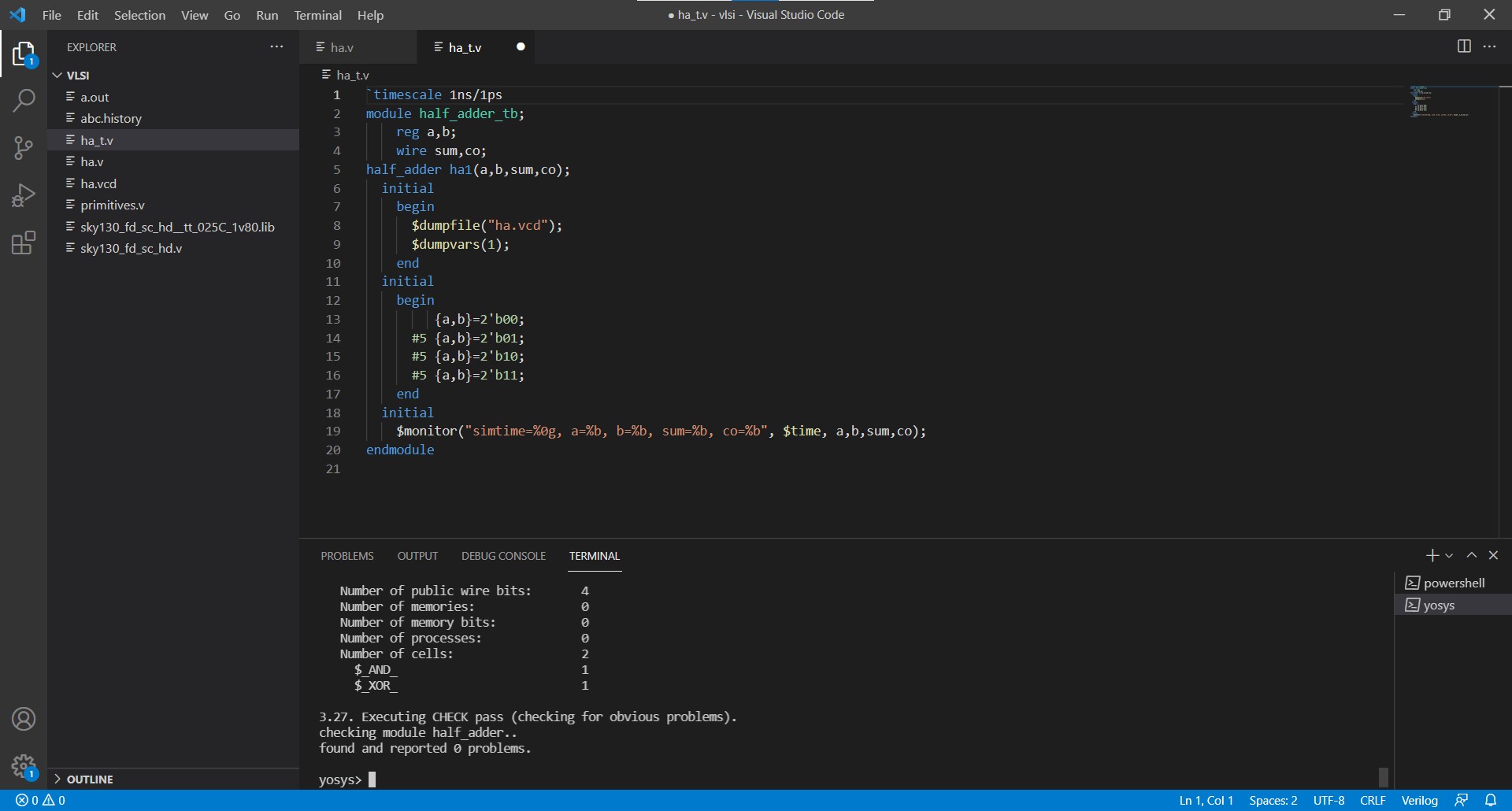Open the Edit menu

tap(87, 15)
